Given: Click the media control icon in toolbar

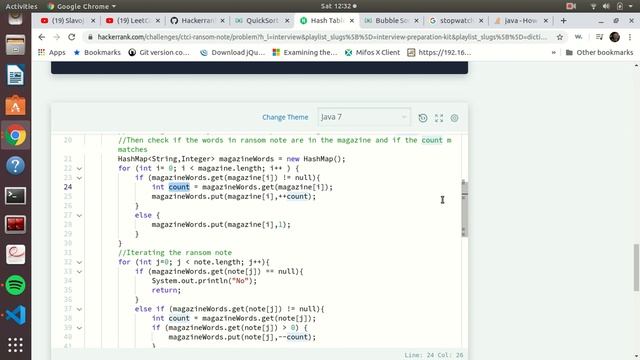Looking at the screenshot, I should tap(599, 37).
